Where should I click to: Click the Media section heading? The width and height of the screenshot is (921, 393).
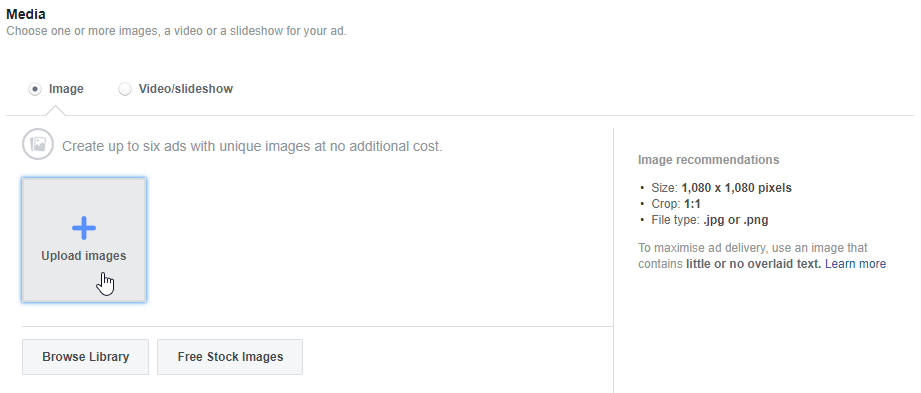click(26, 14)
